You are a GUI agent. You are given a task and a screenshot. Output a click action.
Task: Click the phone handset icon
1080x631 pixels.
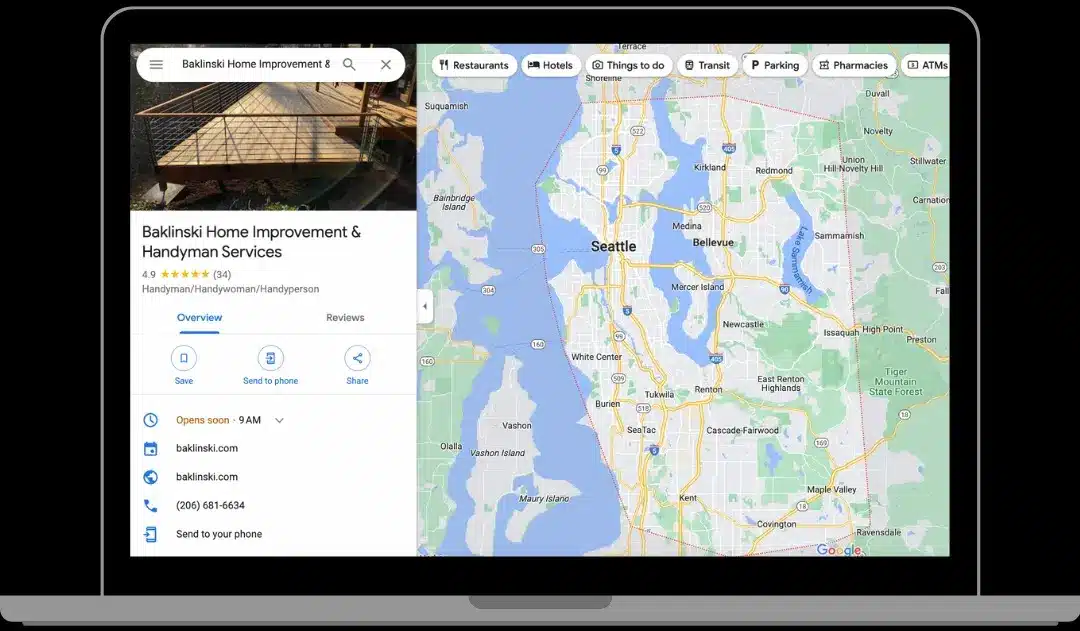tap(150, 506)
